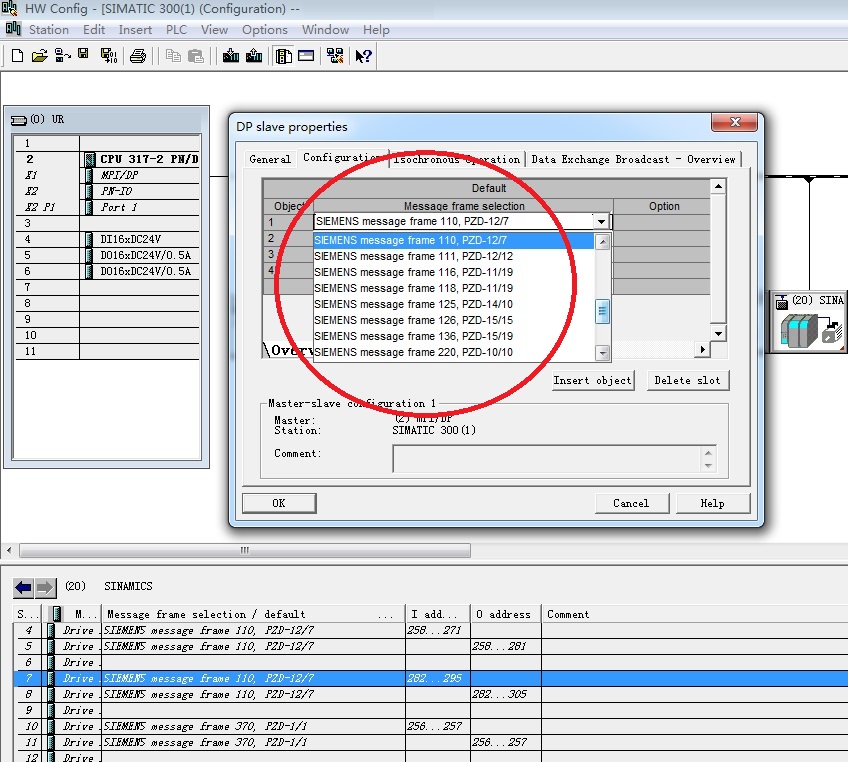Open the View menu
The height and width of the screenshot is (762, 848).
[214, 30]
